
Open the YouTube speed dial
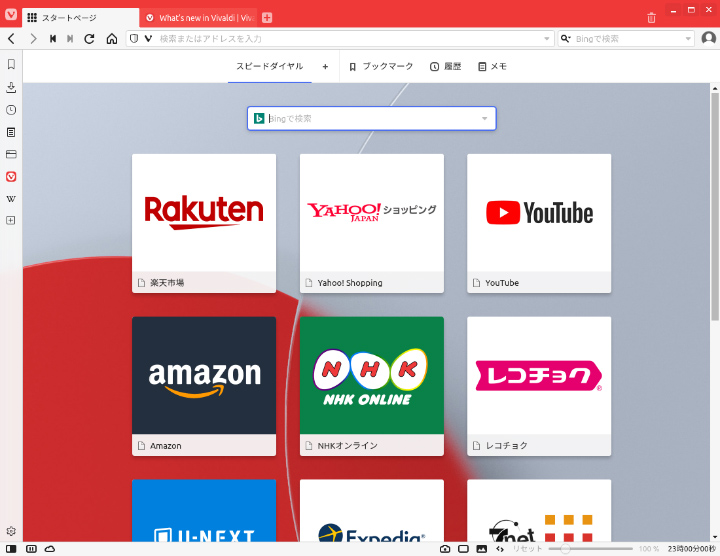point(539,223)
